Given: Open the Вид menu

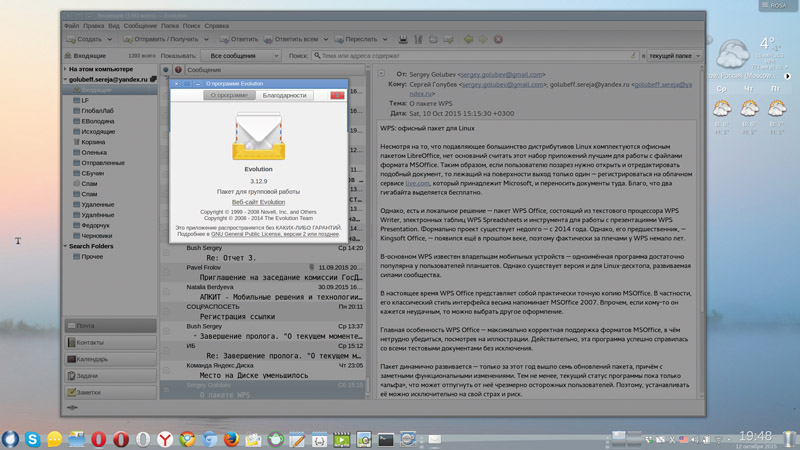Looking at the screenshot, I should [x=114, y=26].
